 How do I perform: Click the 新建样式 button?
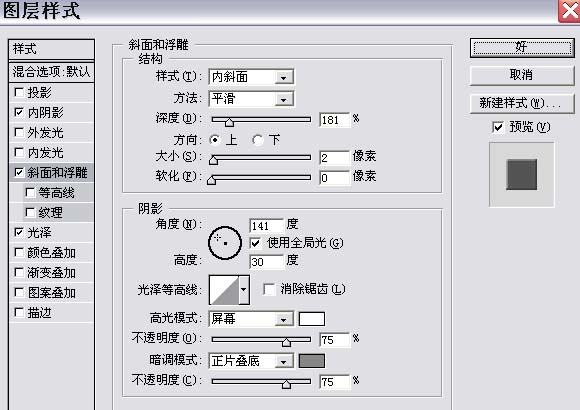(x=522, y=103)
